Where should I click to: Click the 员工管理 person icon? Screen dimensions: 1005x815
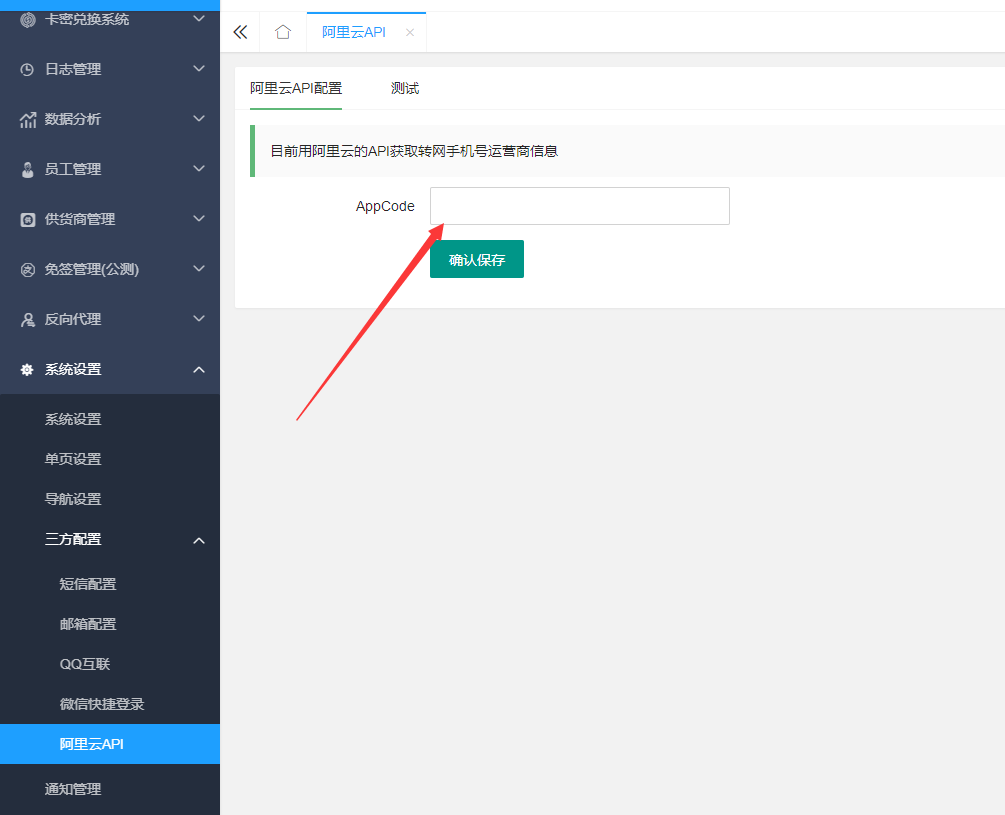pos(28,170)
